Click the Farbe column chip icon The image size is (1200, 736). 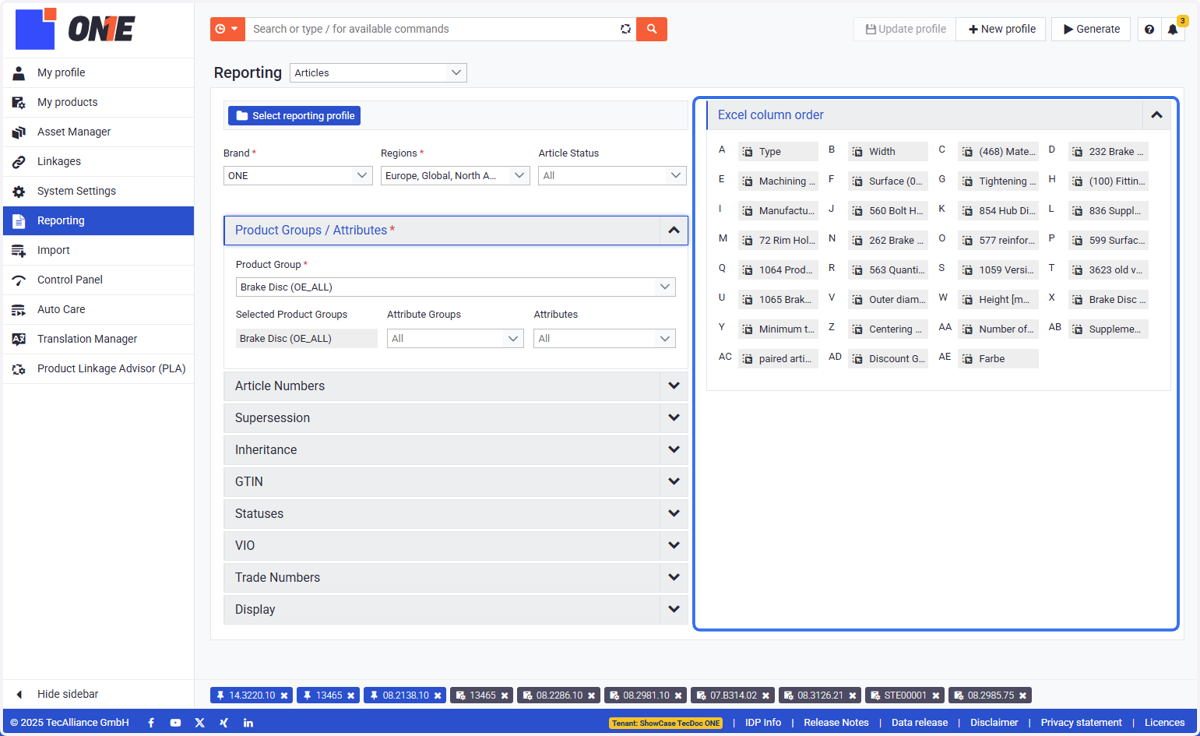coord(967,358)
